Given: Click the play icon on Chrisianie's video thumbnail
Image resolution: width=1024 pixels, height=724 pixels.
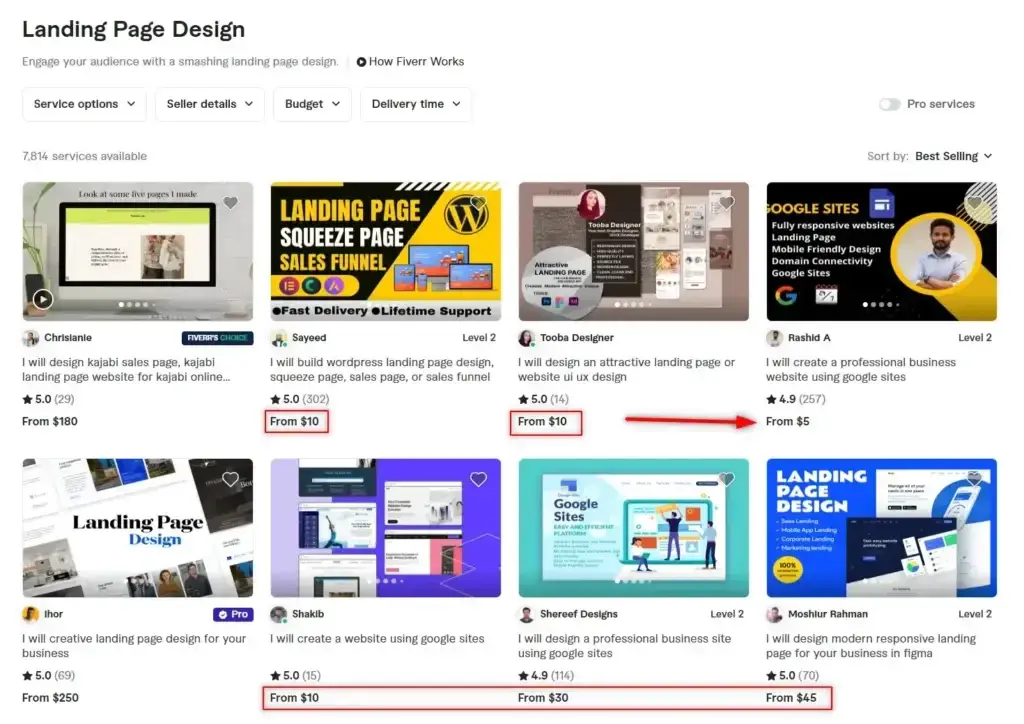Looking at the screenshot, I should pyautogui.click(x=42, y=298).
